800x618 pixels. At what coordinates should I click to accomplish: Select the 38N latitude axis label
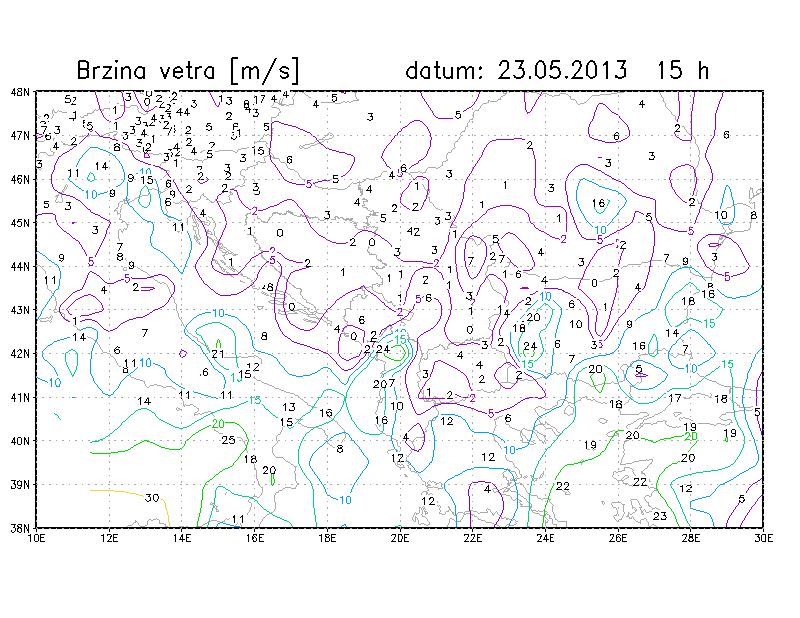20,528
